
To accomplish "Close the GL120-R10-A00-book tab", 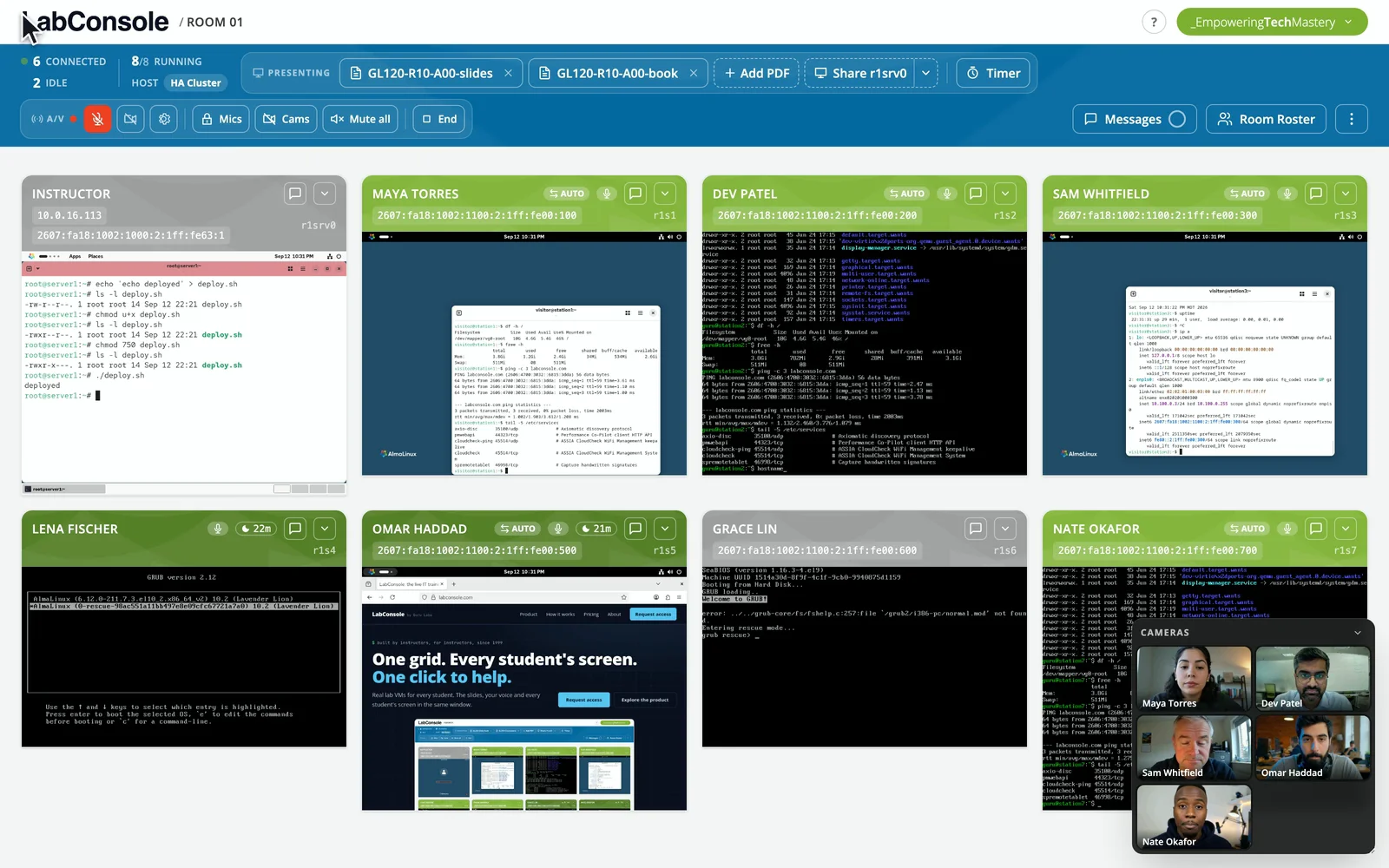I will click(x=694, y=73).
